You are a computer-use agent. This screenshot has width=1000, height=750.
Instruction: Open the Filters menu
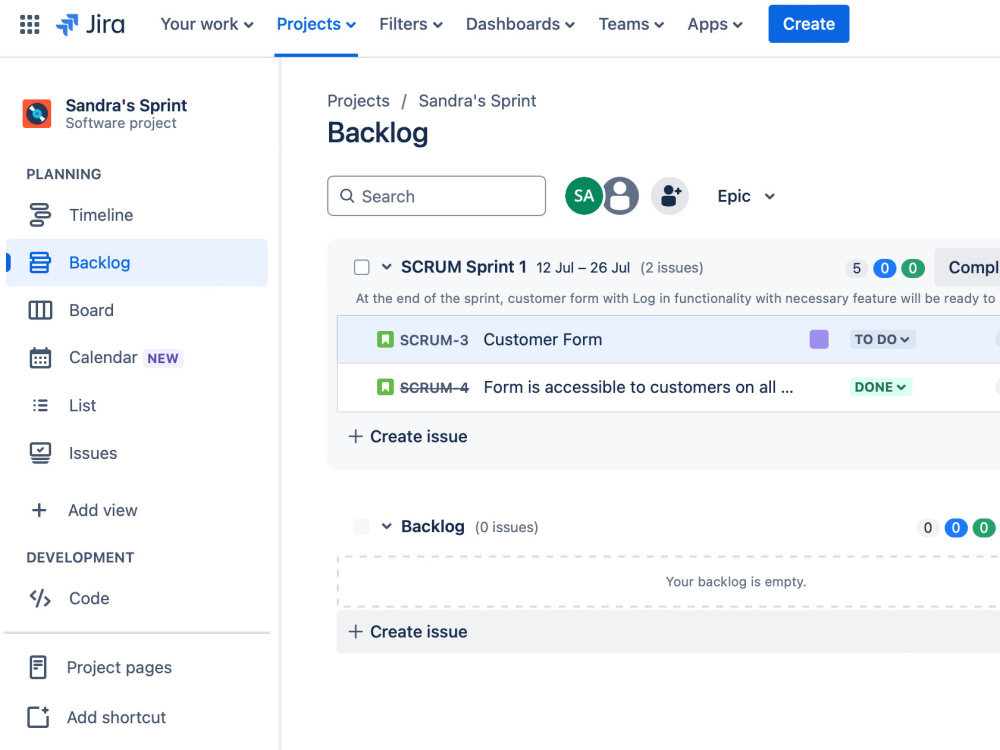(x=411, y=24)
